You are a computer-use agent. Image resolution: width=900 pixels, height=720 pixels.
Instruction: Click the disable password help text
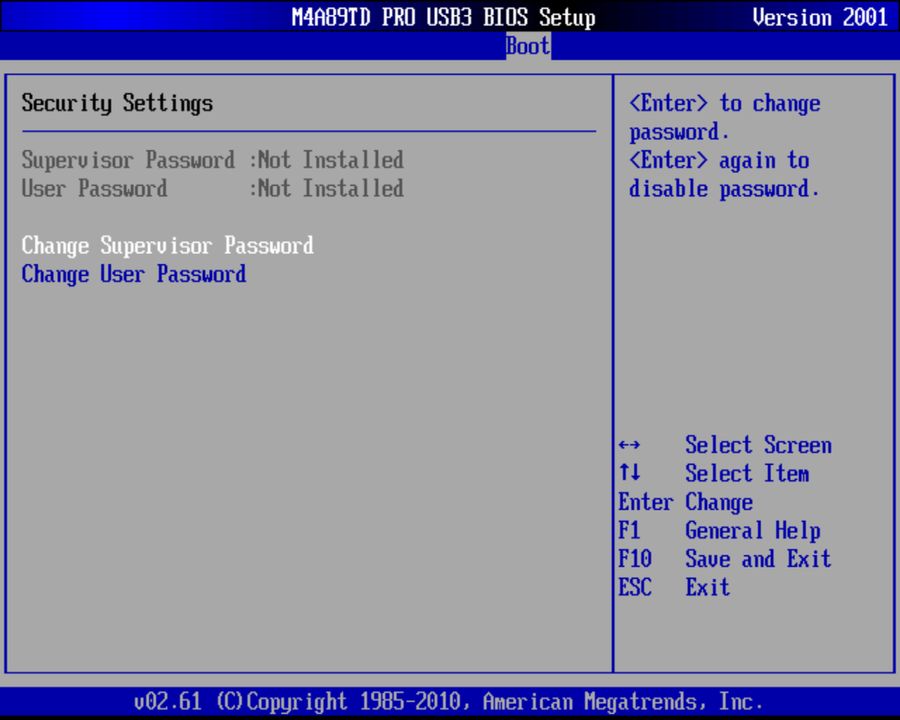click(x=723, y=189)
